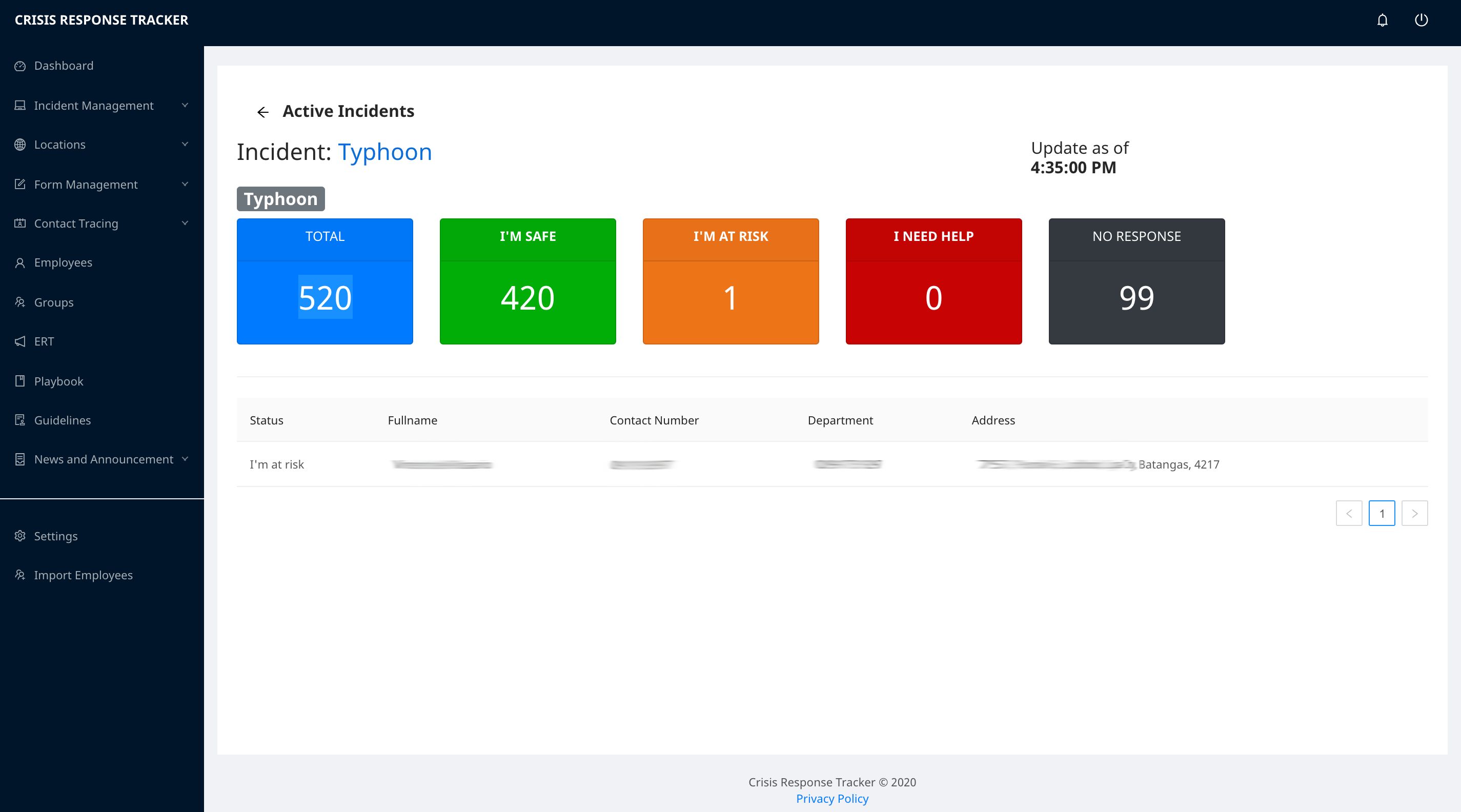
Task: Click the ERT megaphone icon
Action: [x=20, y=341]
